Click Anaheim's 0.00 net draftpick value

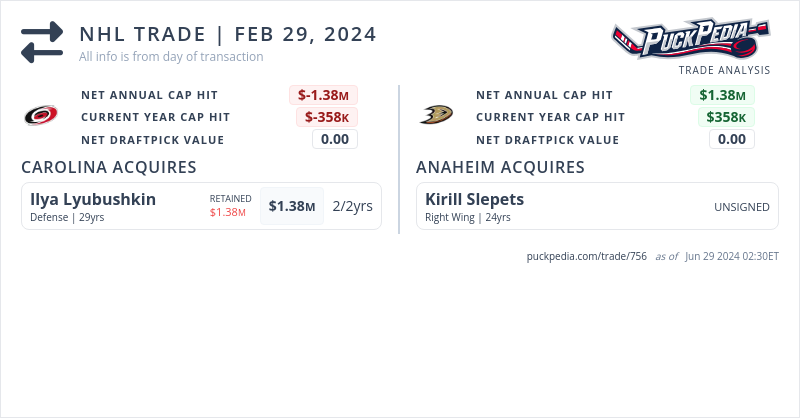tap(732, 139)
